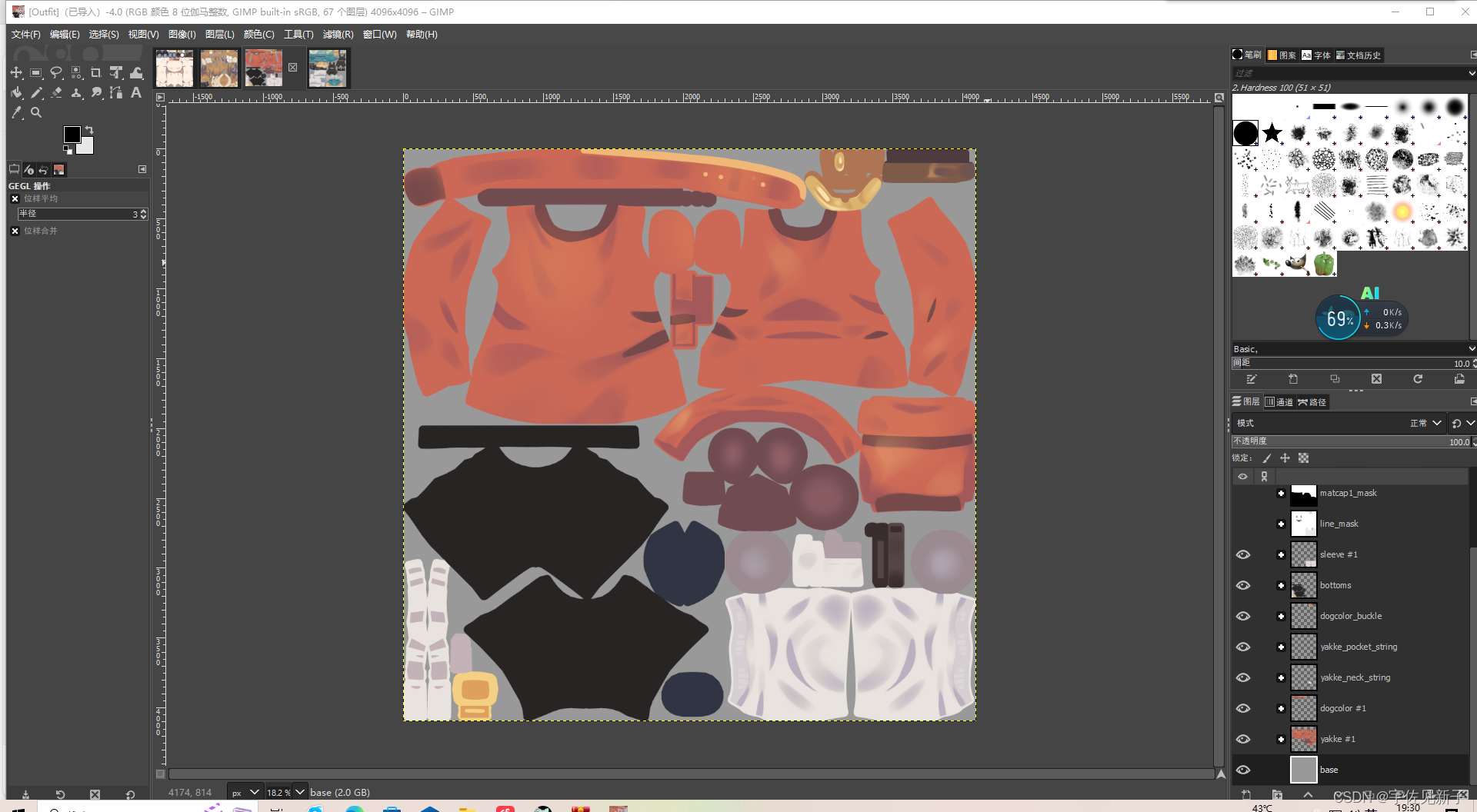Refresh brushes with the reload icon
Image resolution: width=1477 pixels, height=812 pixels.
pos(1417,379)
